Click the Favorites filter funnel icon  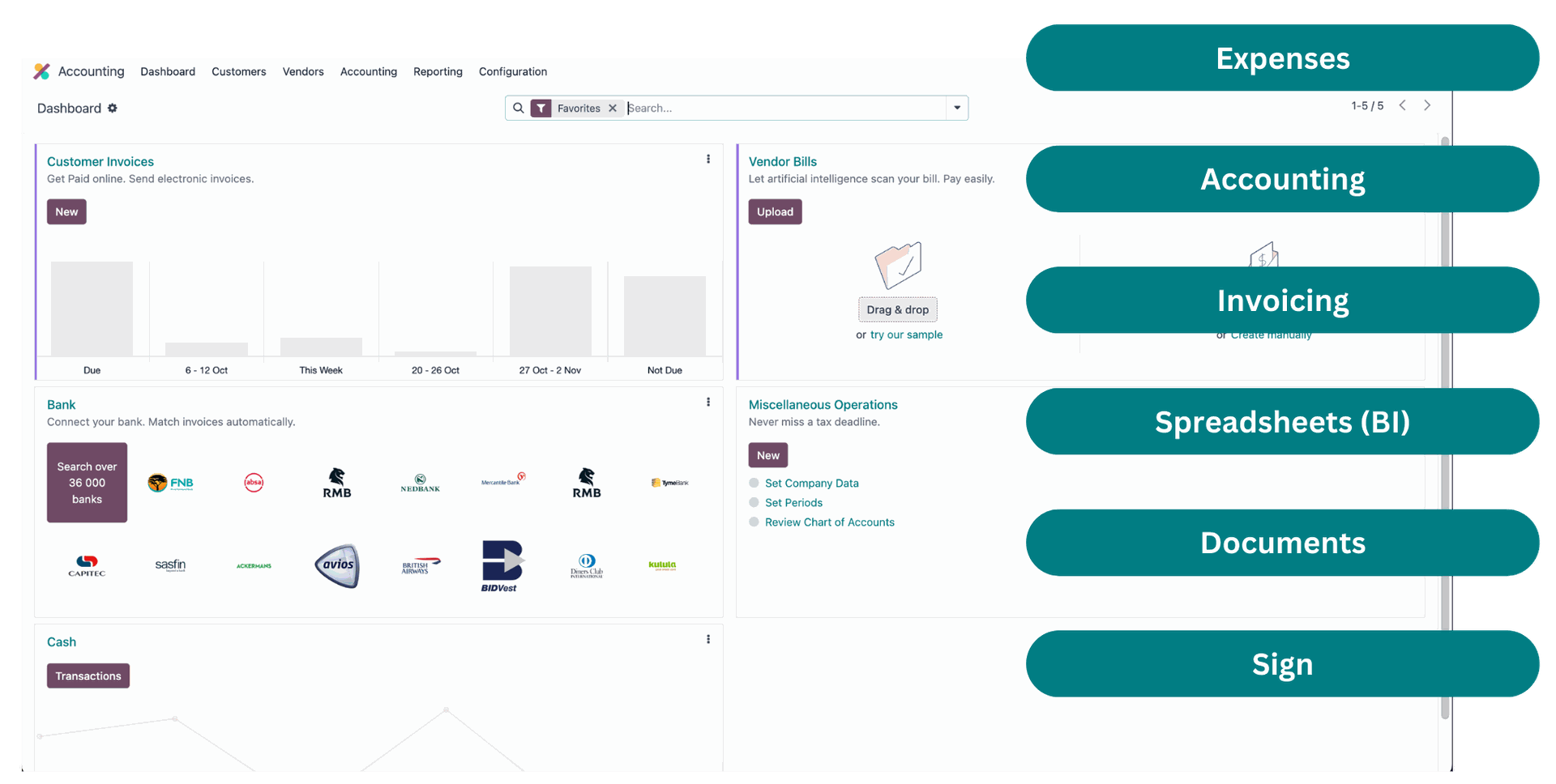(x=541, y=108)
